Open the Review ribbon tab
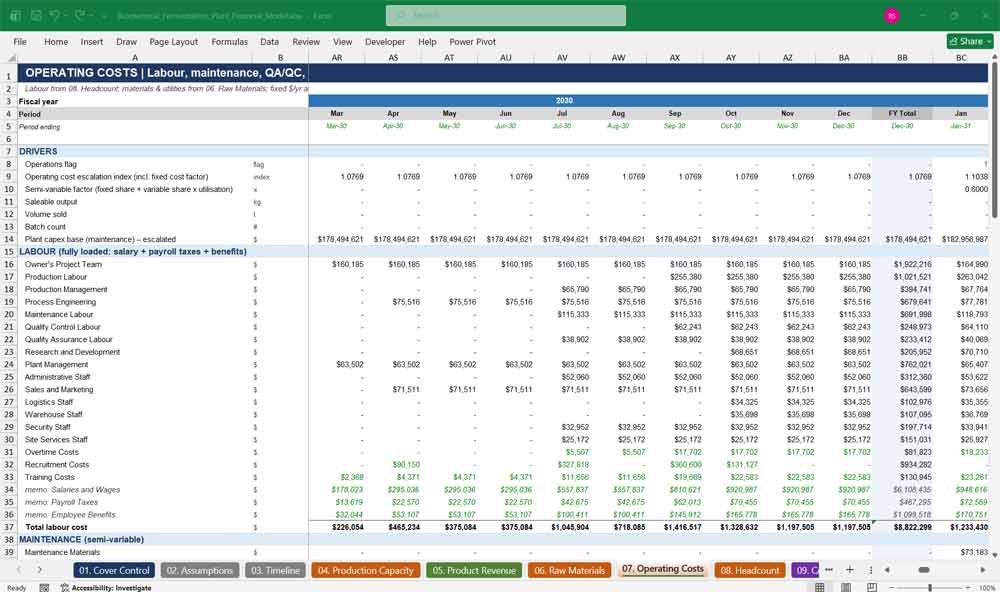The image size is (1000, 592). point(306,41)
